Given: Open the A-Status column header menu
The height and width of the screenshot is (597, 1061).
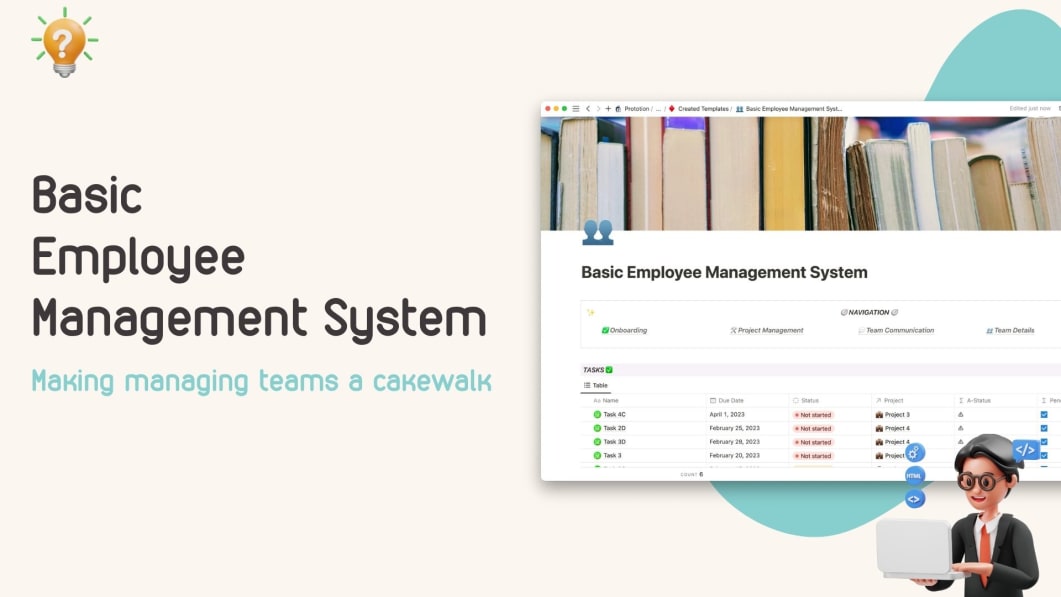Looking at the screenshot, I should pos(979,400).
